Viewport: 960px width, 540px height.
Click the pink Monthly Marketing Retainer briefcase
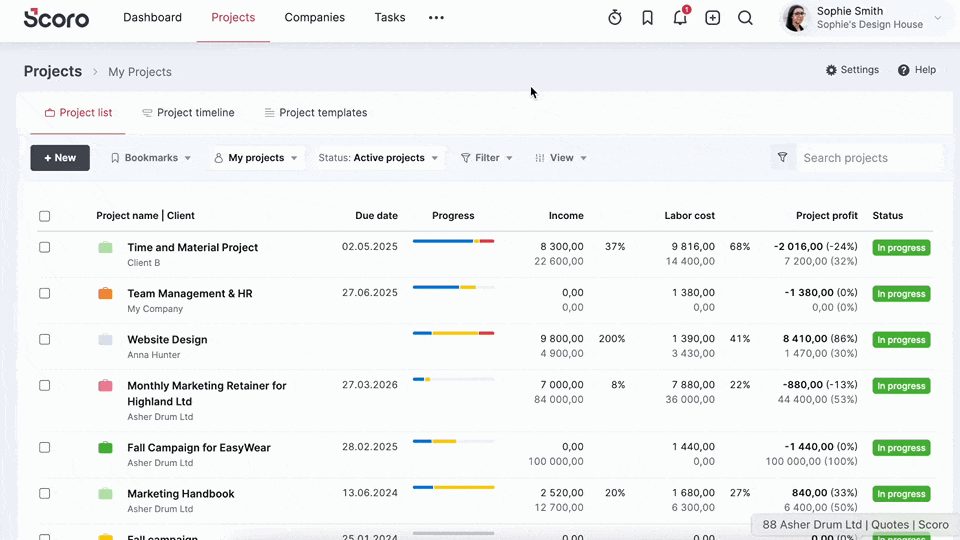(105, 386)
